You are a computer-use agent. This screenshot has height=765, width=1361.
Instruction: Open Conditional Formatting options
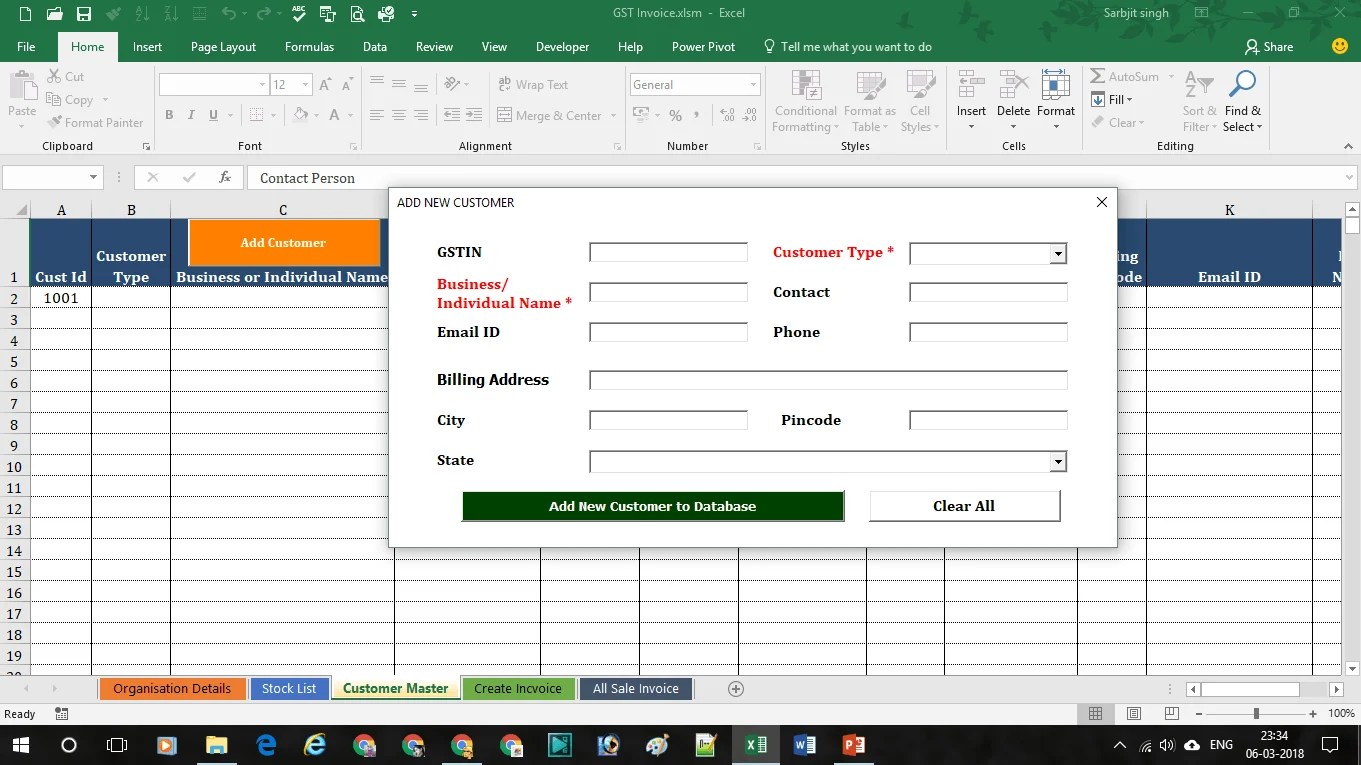804,100
